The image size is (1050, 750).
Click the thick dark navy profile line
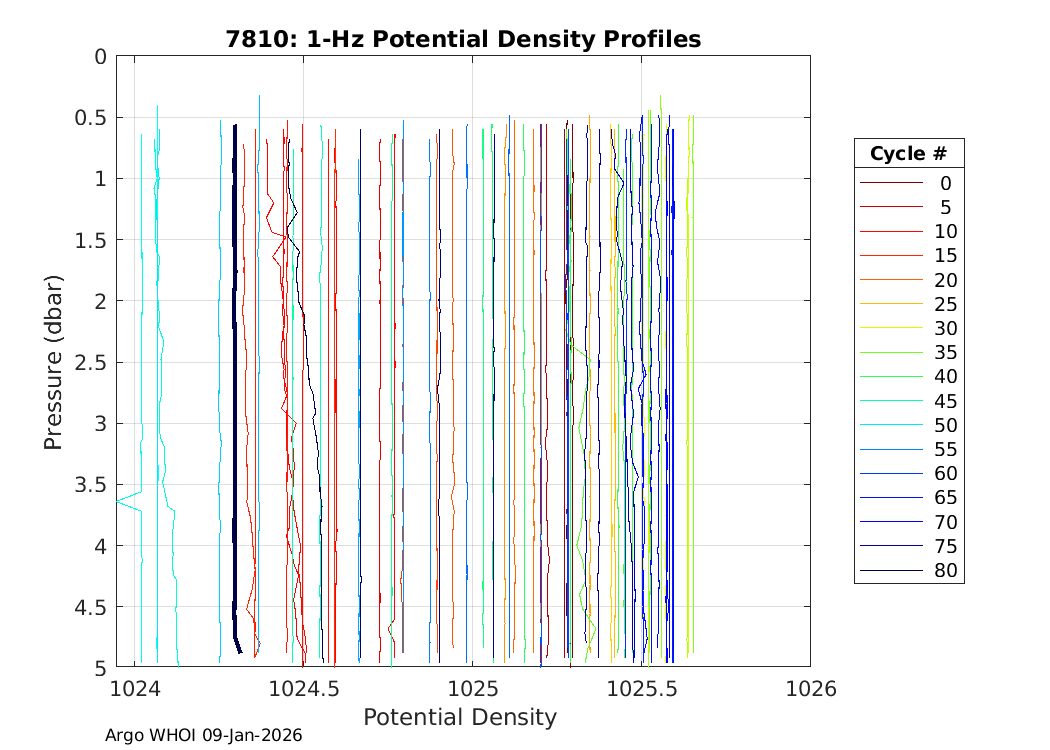(x=234, y=400)
